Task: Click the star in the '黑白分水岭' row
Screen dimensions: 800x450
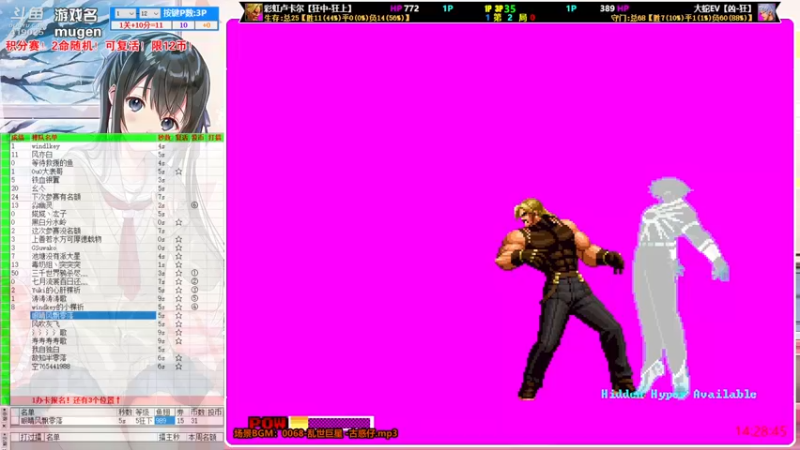Action: click(179, 222)
